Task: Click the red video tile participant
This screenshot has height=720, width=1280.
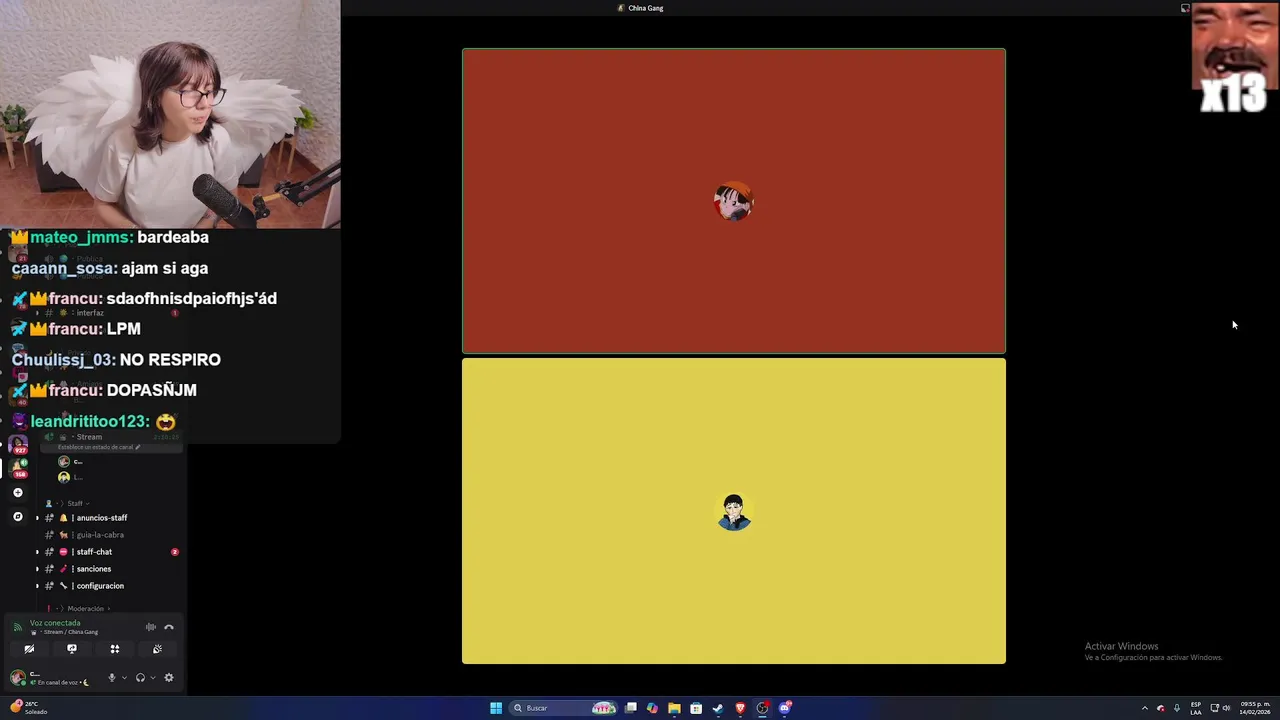Action: [734, 201]
